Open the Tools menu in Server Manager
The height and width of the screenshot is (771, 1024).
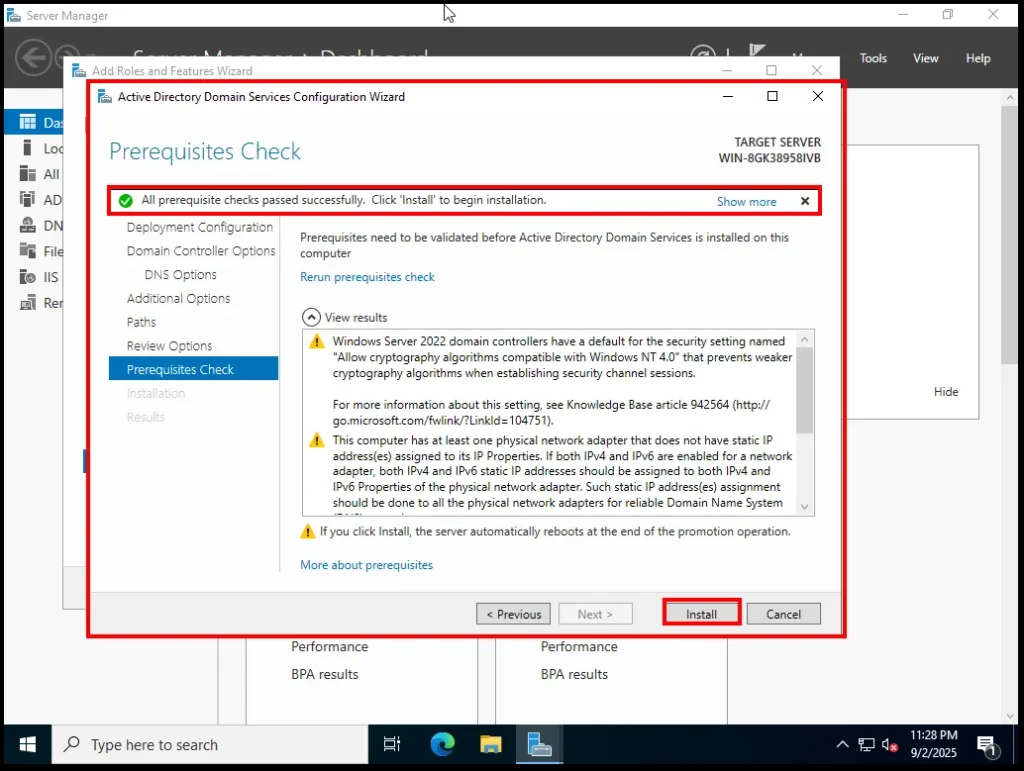tap(873, 58)
